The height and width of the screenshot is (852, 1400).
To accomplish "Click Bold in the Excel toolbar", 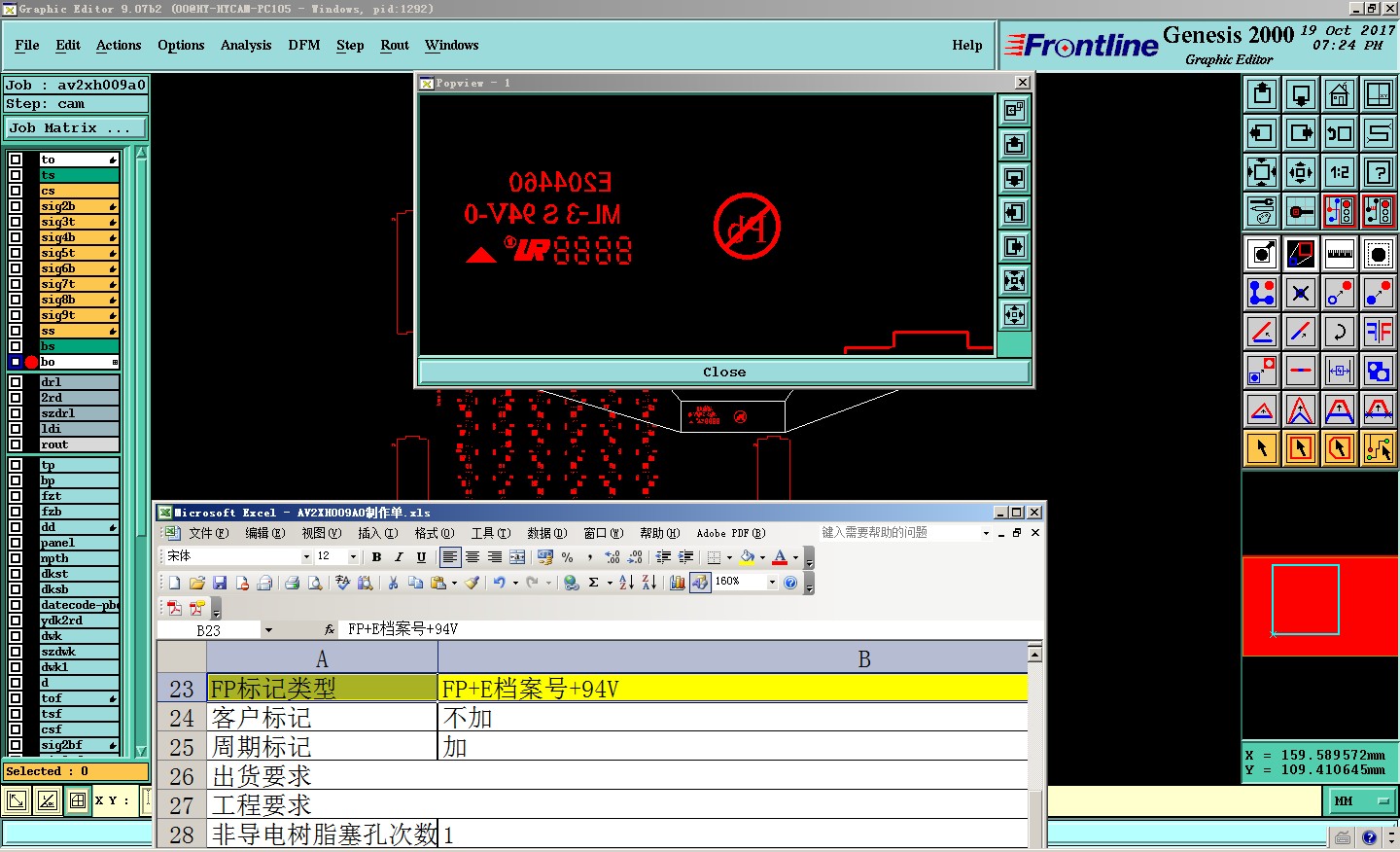I will click(x=376, y=557).
